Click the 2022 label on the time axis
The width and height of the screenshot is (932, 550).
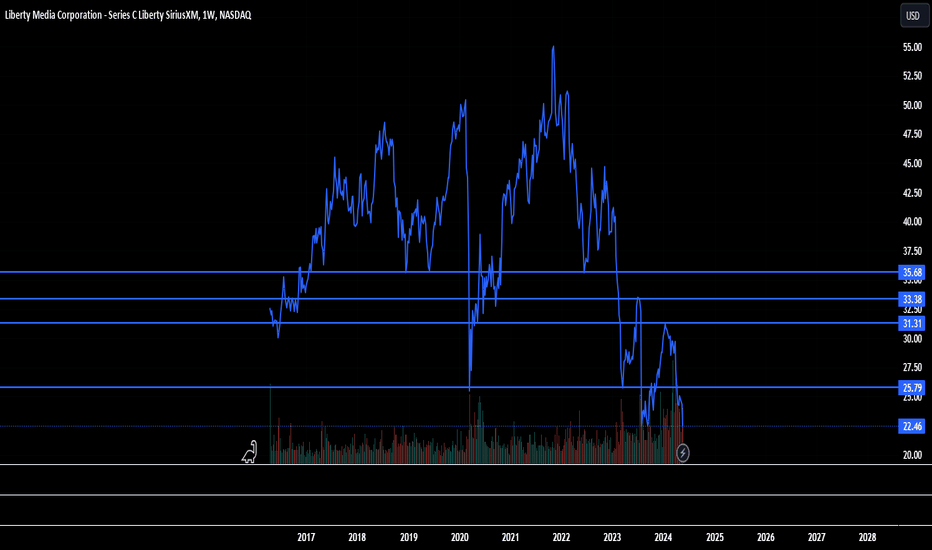click(x=561, y=537)
